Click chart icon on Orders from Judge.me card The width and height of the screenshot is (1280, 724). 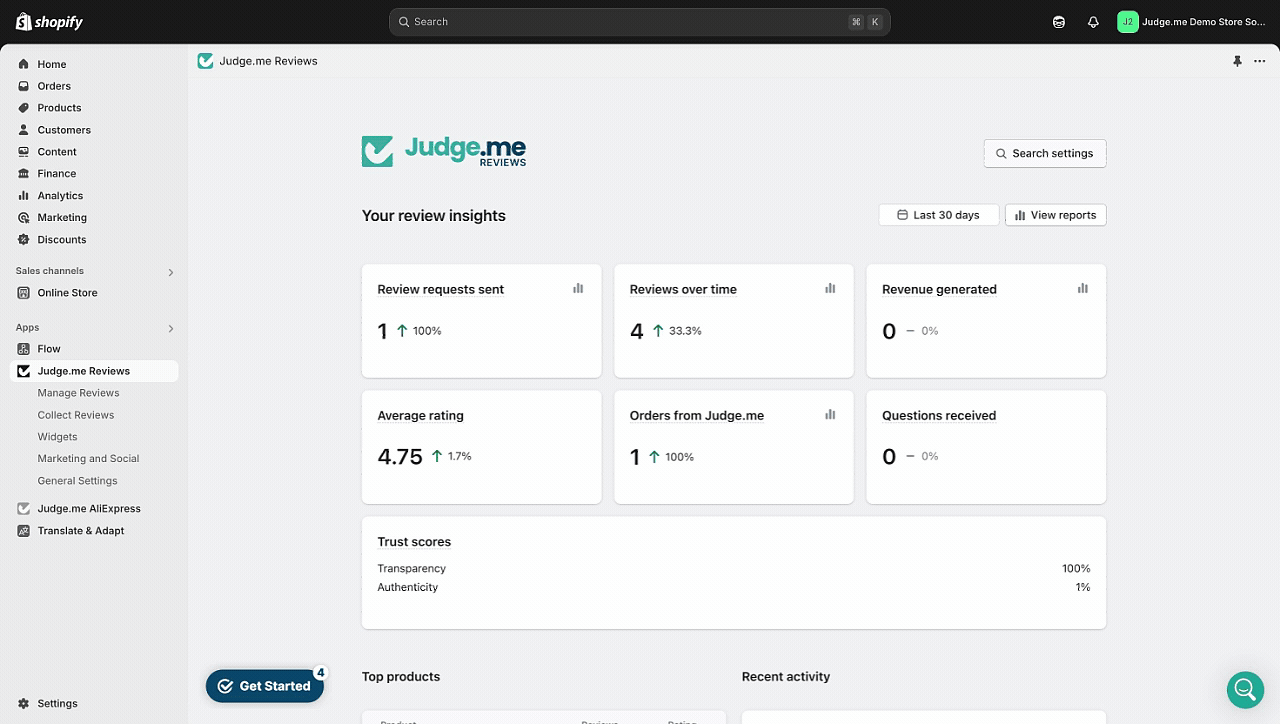(830, 414)
